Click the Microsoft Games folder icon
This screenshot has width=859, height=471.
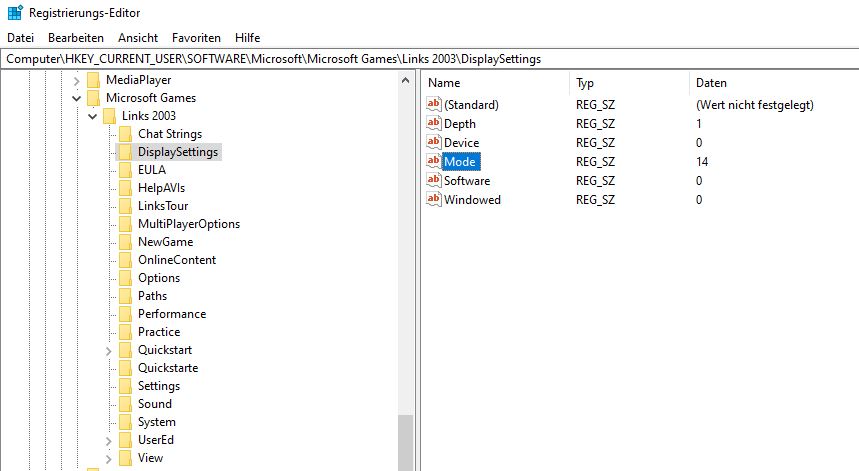94,98
